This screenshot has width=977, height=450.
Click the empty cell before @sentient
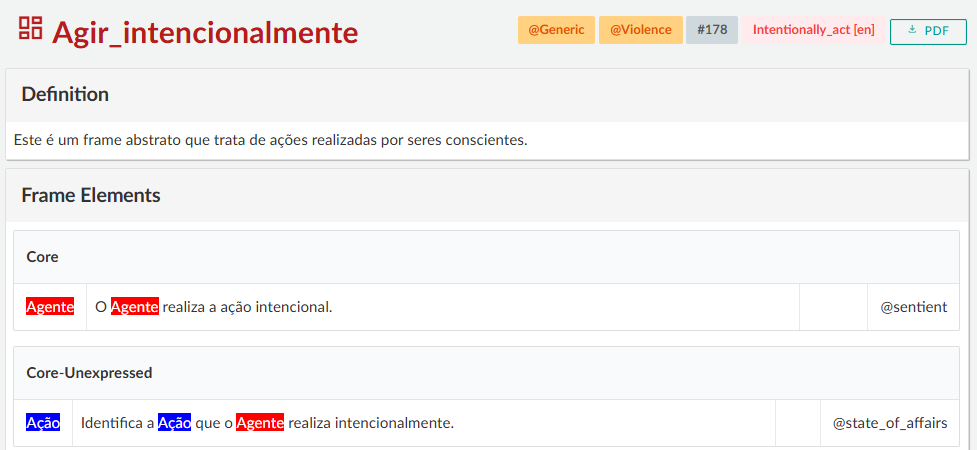pyautogui.click(x=833, y=307)
